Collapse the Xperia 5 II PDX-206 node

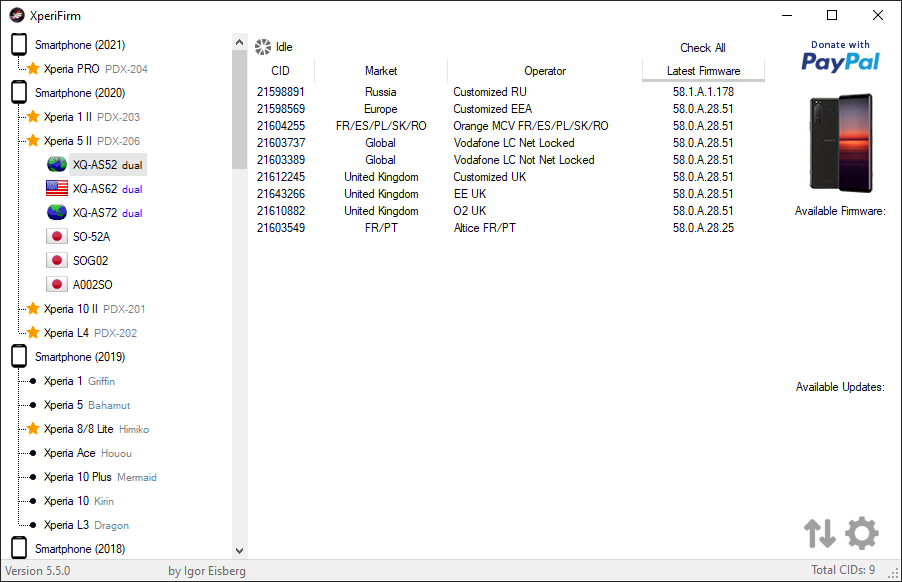click(91, 141)
